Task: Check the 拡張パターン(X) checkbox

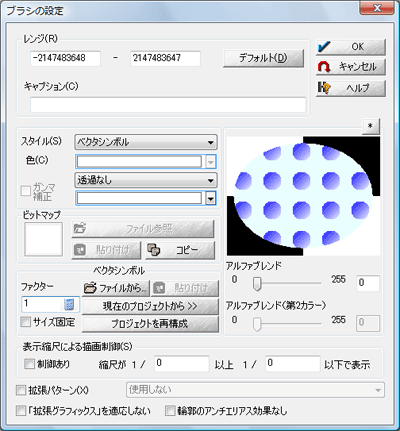Action: (21, 390)
